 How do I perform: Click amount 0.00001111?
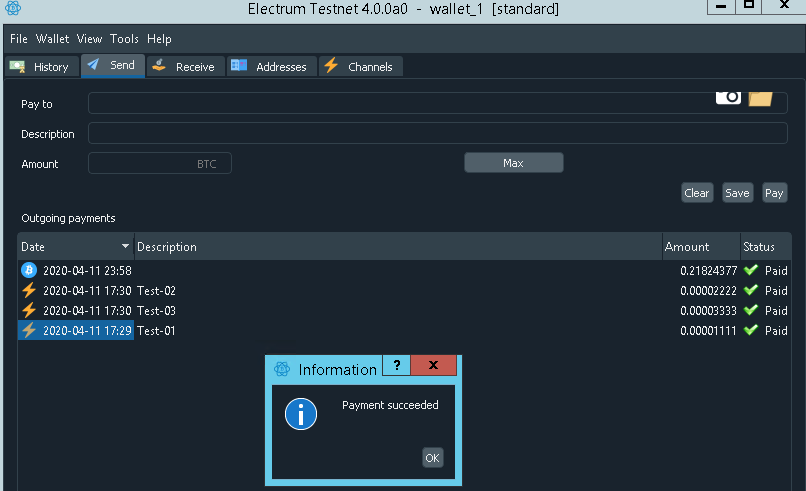point(708,331)
